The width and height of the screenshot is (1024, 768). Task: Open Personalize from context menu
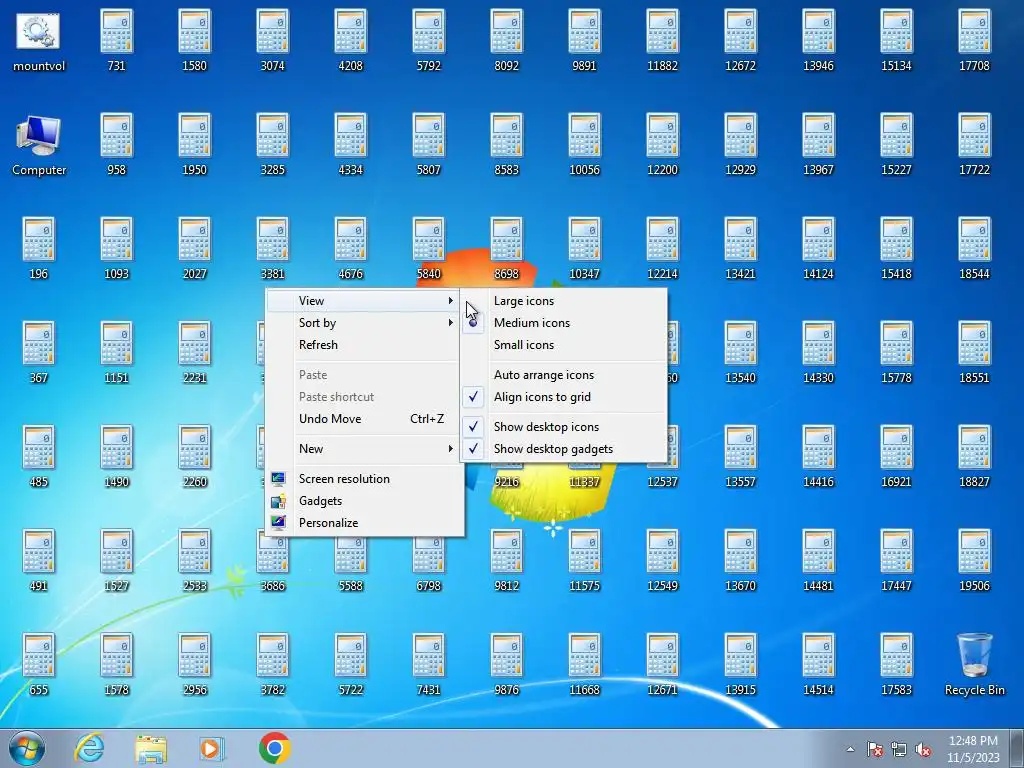364,523
